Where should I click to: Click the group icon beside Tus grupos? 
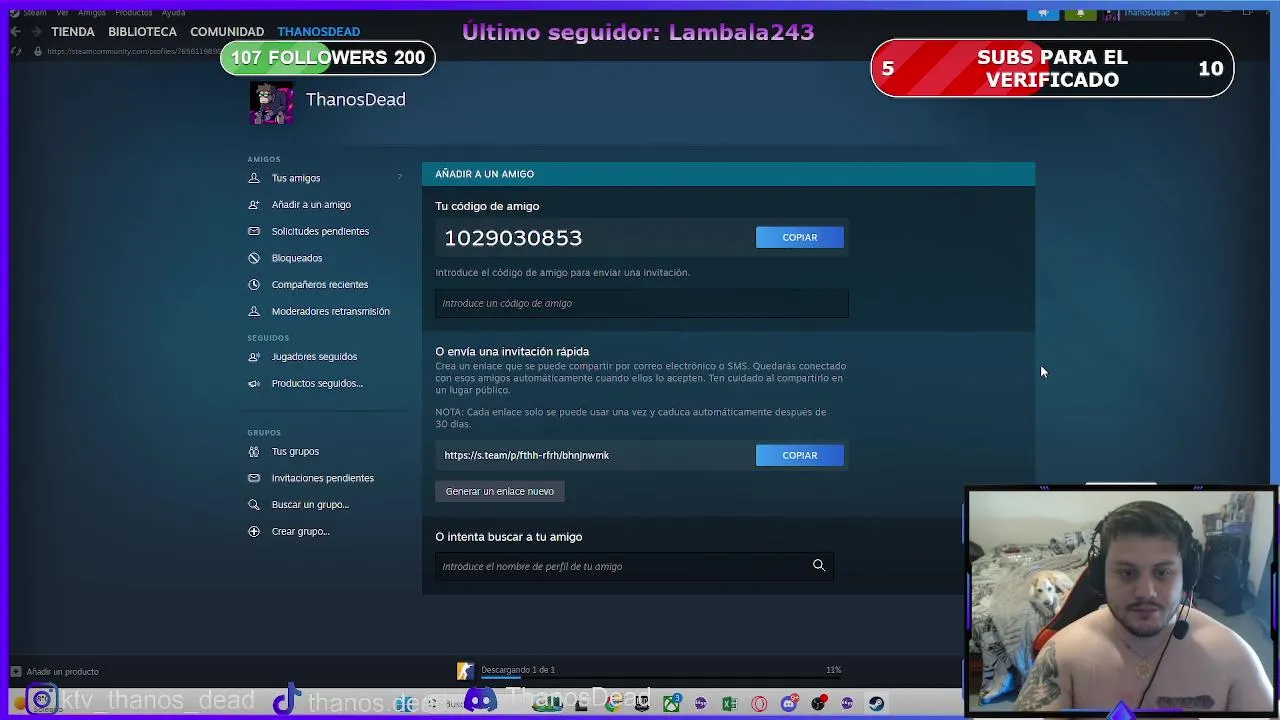tap(254, 452)
